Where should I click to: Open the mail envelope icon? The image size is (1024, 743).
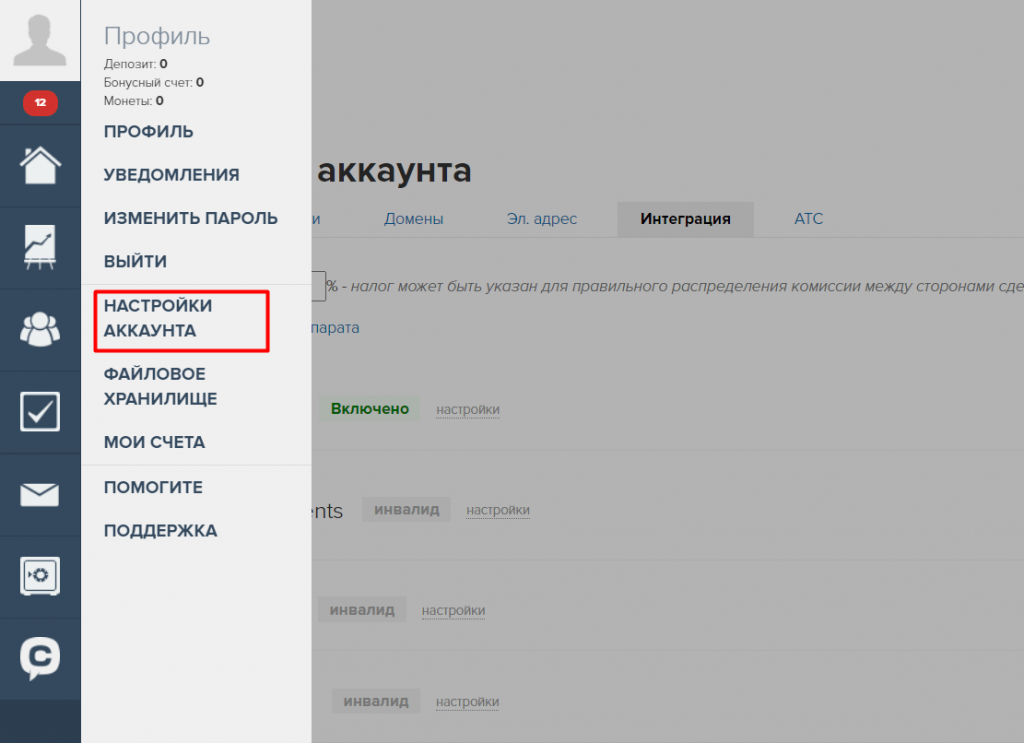coord(40,494)
